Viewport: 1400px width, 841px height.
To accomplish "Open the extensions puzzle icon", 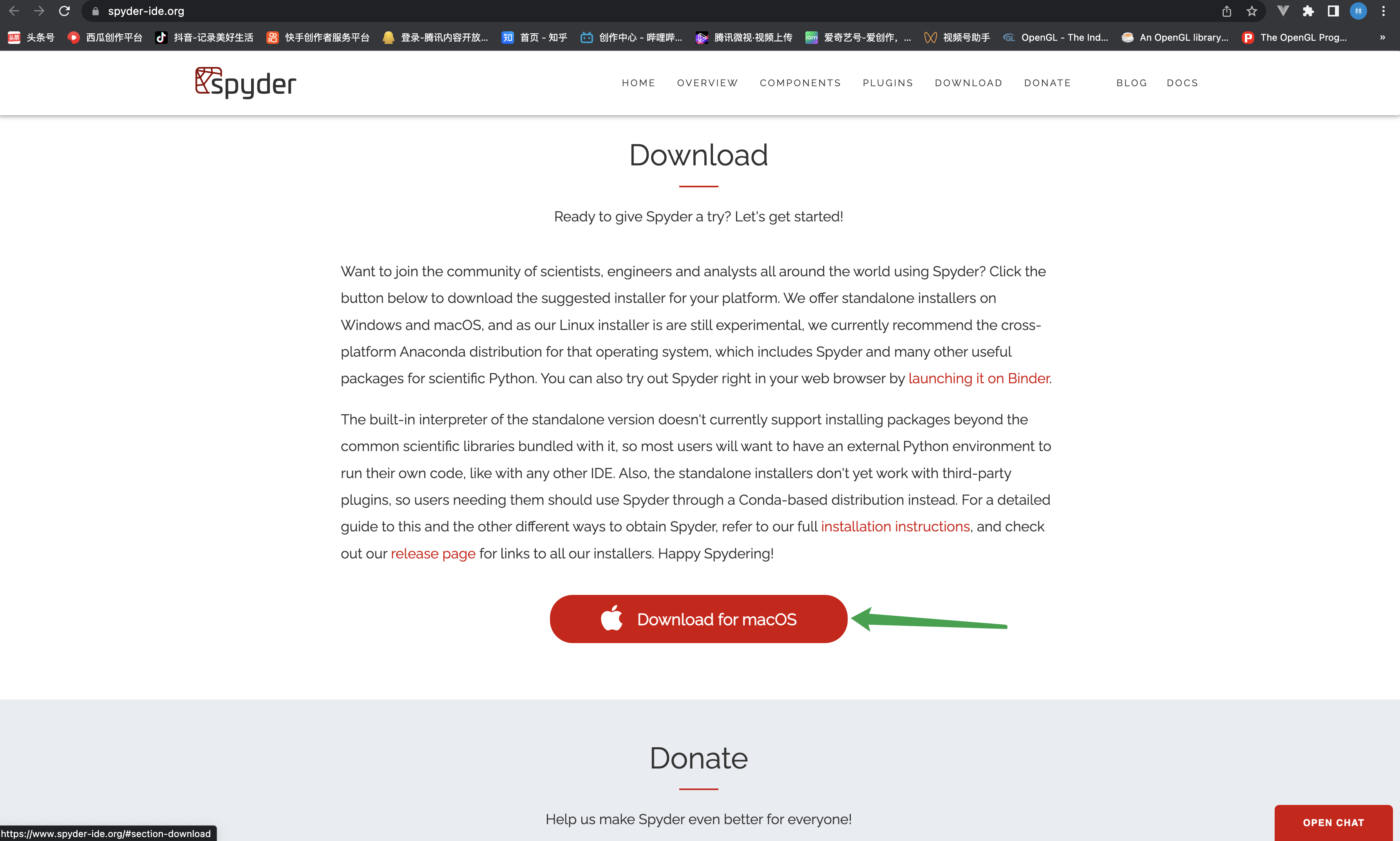I will point(1308,11).
